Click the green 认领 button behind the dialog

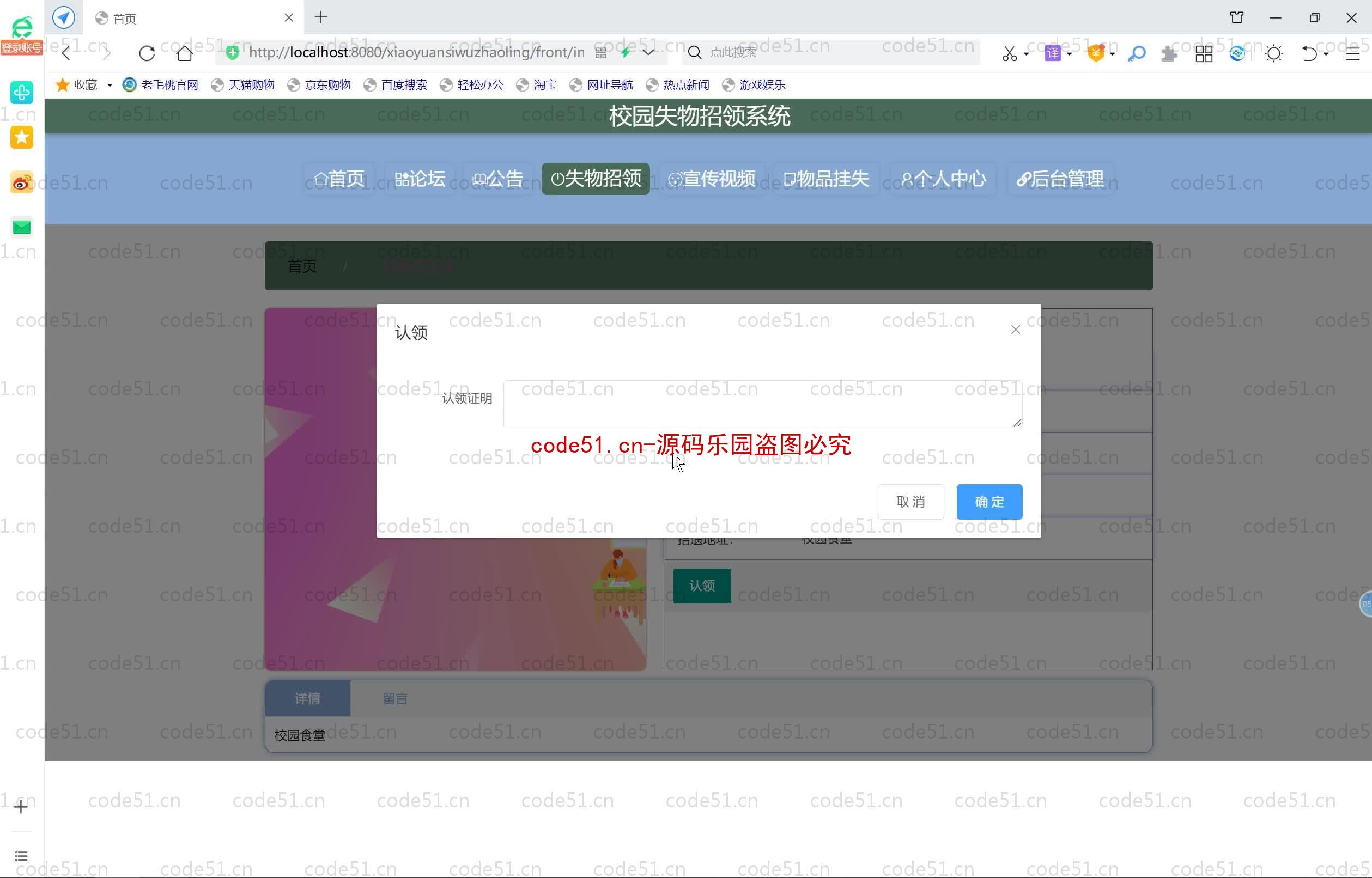point(702,586)
